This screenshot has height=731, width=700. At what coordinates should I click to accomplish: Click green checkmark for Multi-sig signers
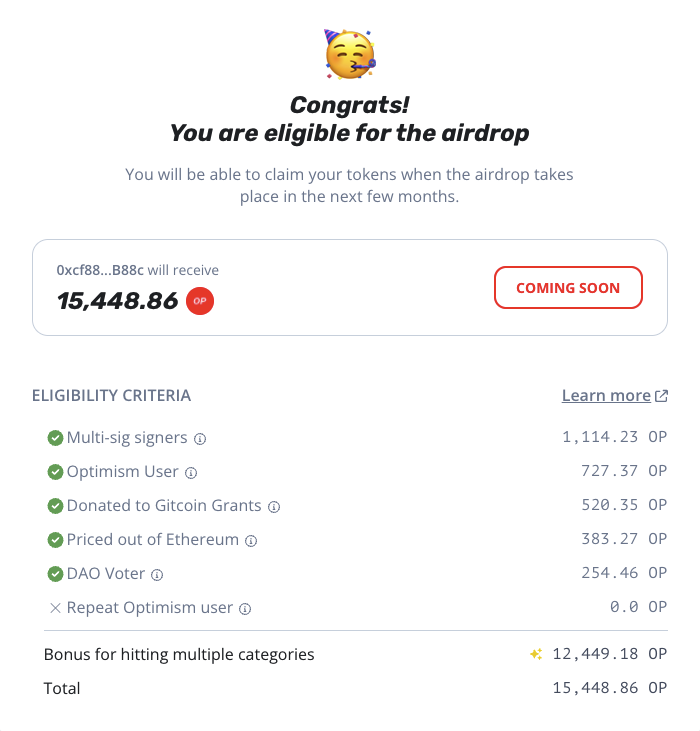55,438
